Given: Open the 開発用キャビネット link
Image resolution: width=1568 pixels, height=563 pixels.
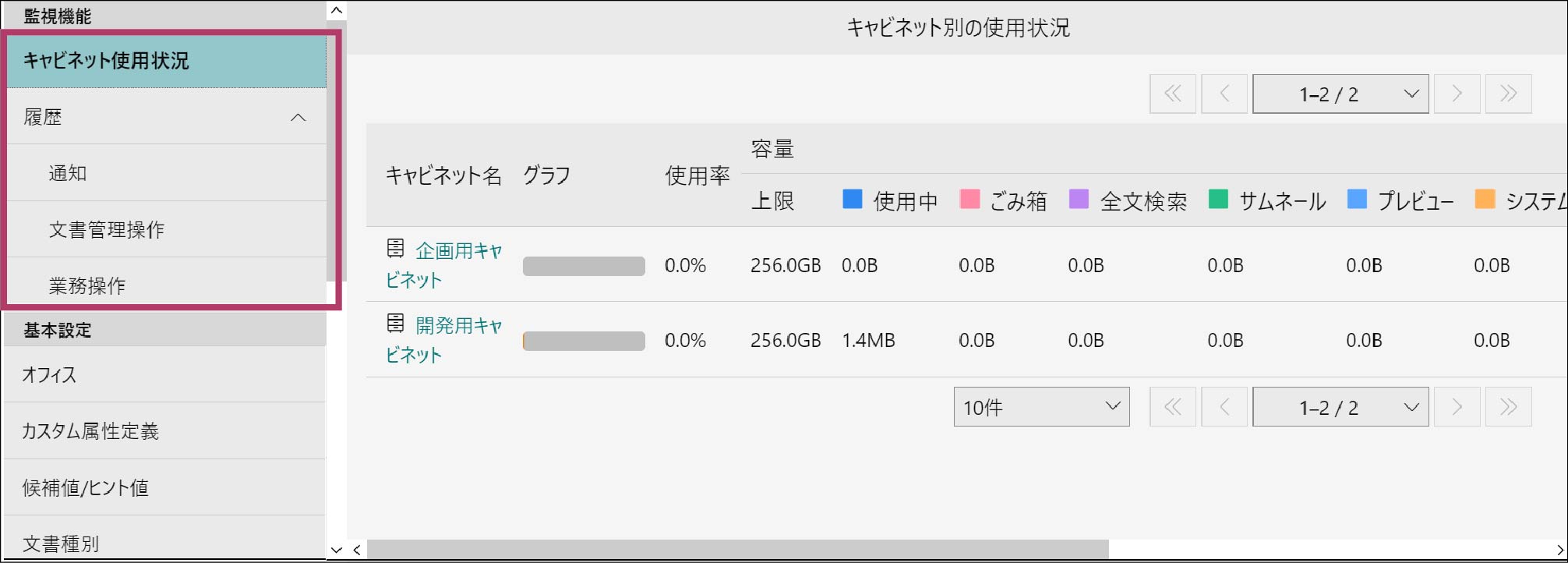Looking at the screenshot, I should (x=444, y=340).
